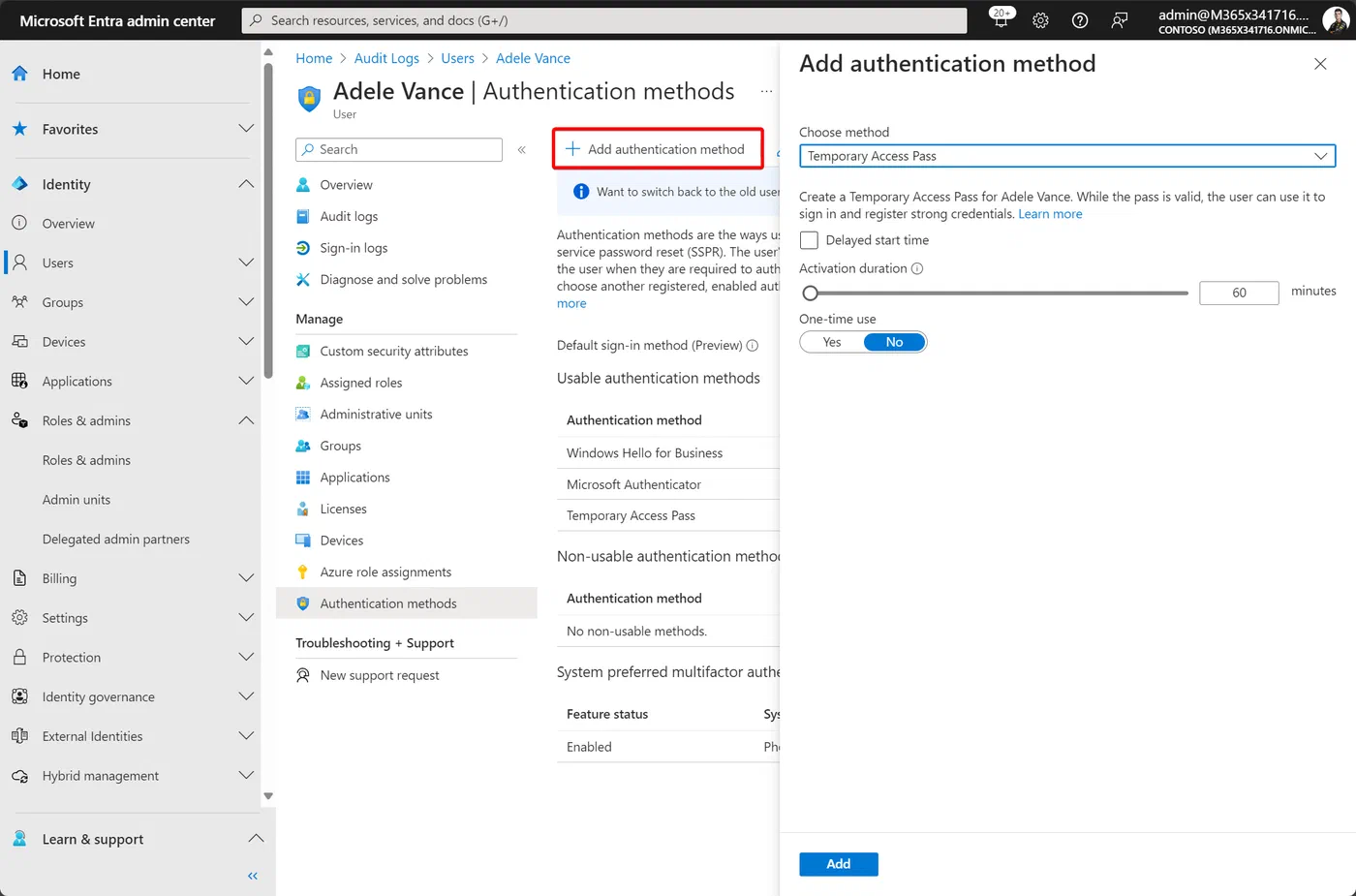Click Add authentication method toolbar button
Viewport: 1356px width, 896px height.
pyautogui.click(x=657, y=149)
